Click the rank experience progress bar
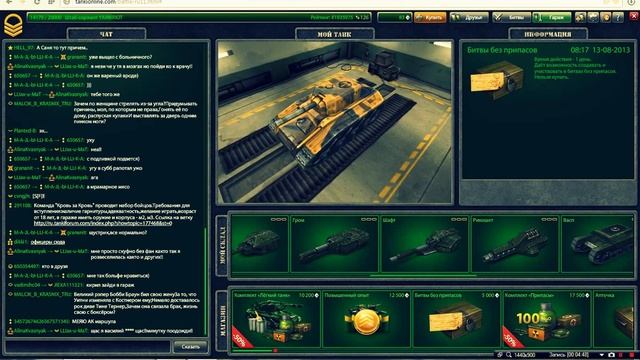640x360 pixels. [199, 18]
